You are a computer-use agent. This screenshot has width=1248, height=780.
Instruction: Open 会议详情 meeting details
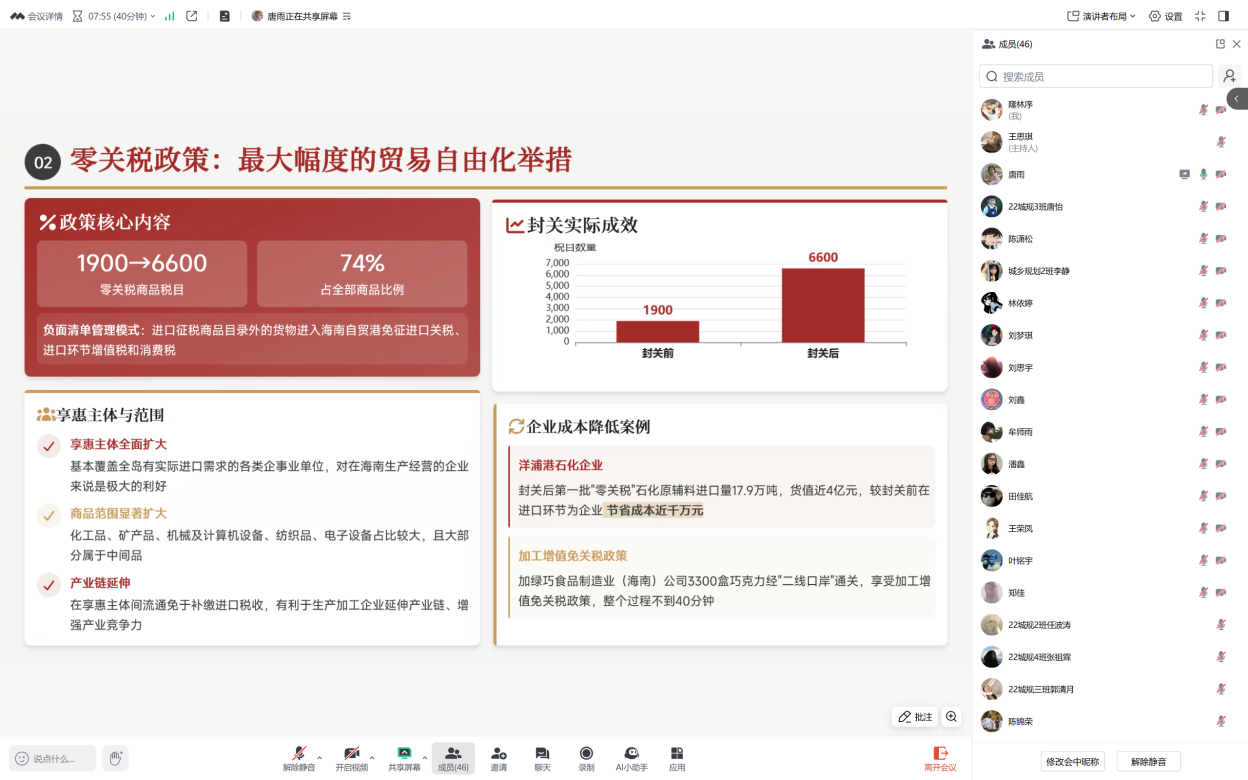[x=36, y=16]
